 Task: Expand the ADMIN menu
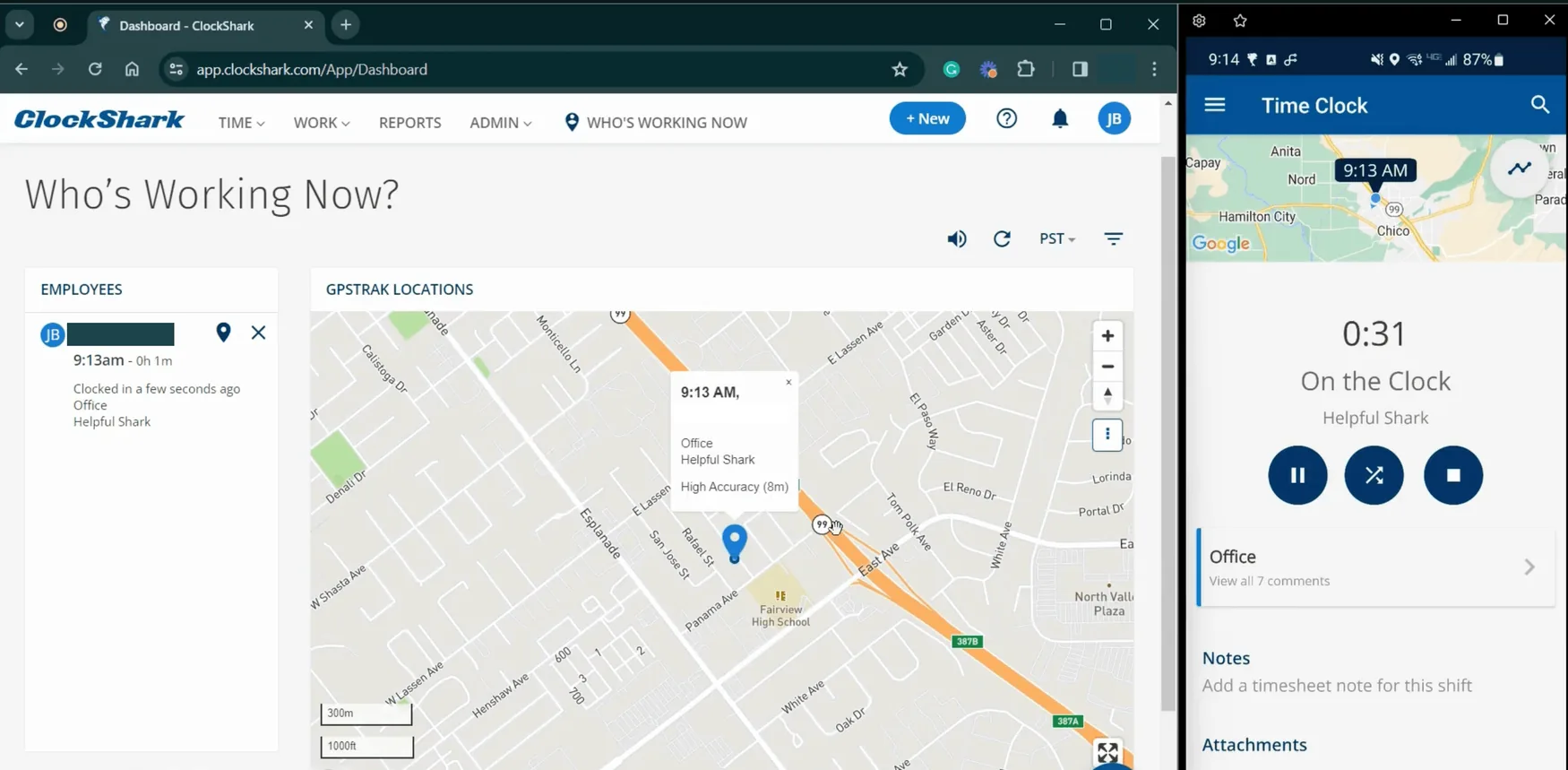(500, 123)
